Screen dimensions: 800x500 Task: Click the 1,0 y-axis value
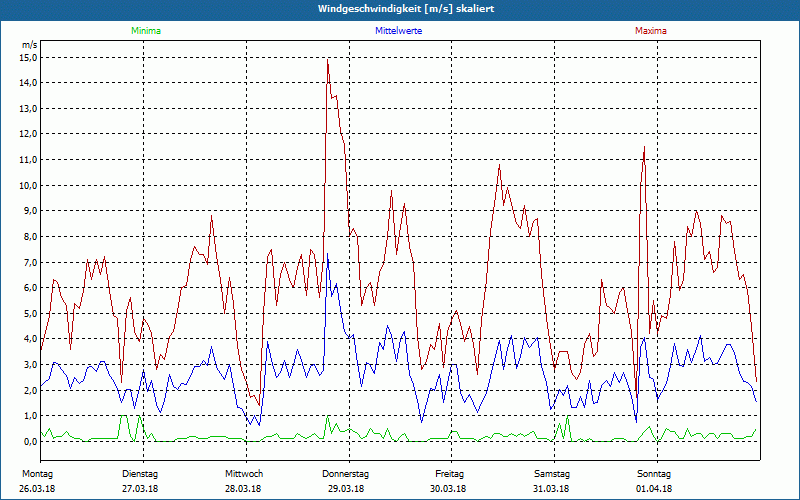30,416
